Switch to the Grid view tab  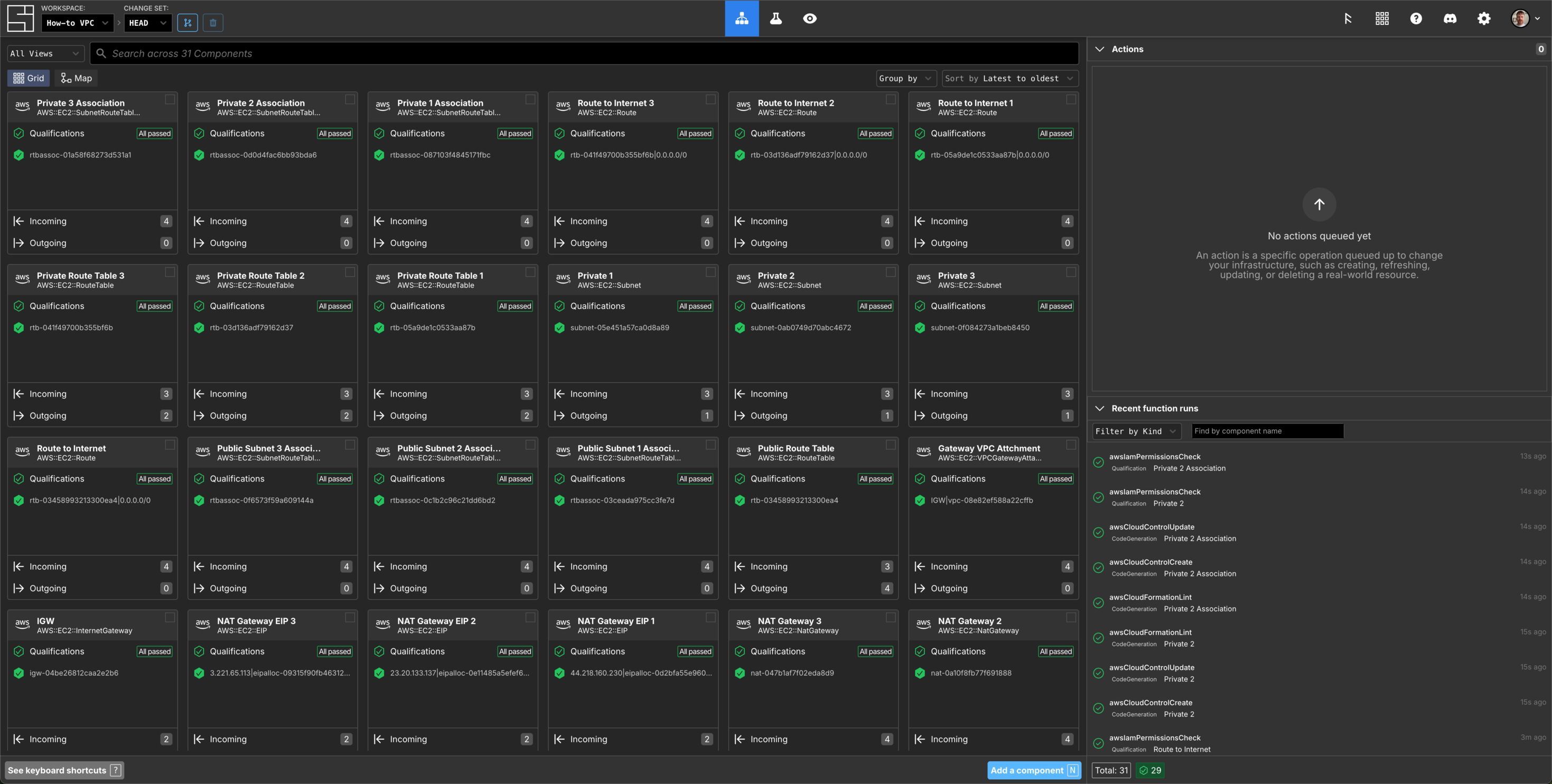tap(29, 78)
